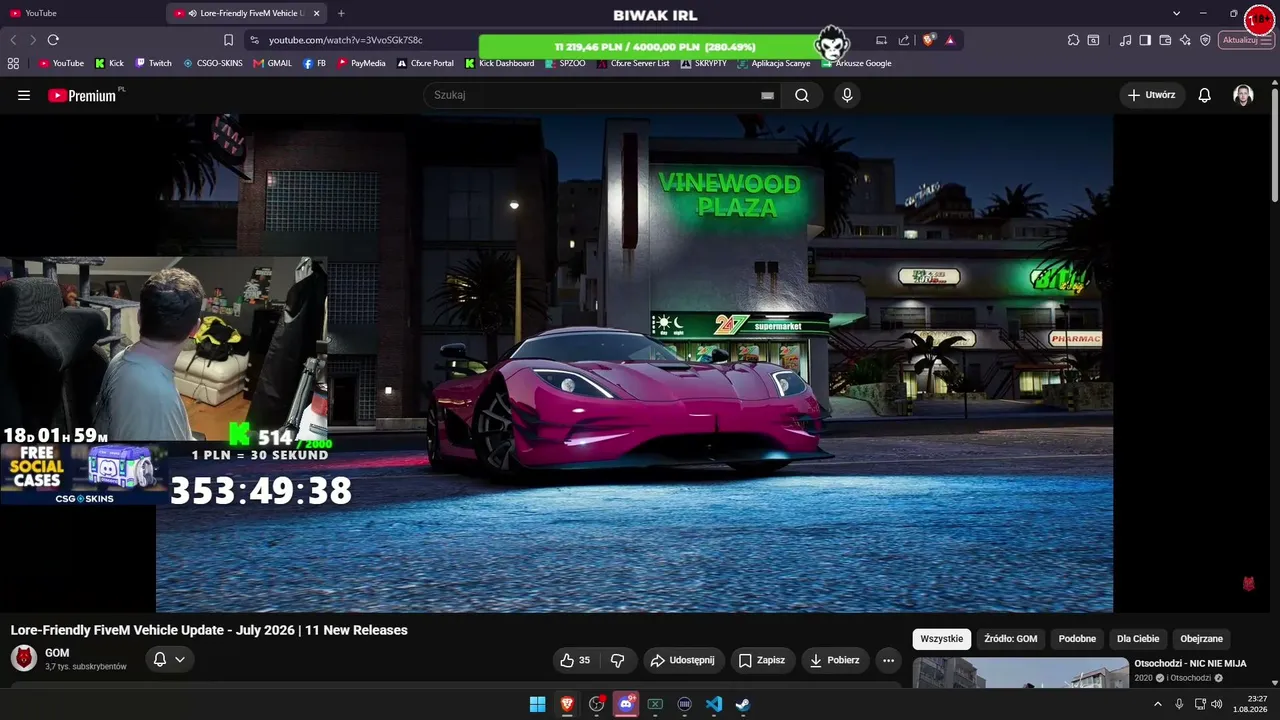Open a new browser tab
This screenshot has height=720, width=1280.
(x=341, y=13)
